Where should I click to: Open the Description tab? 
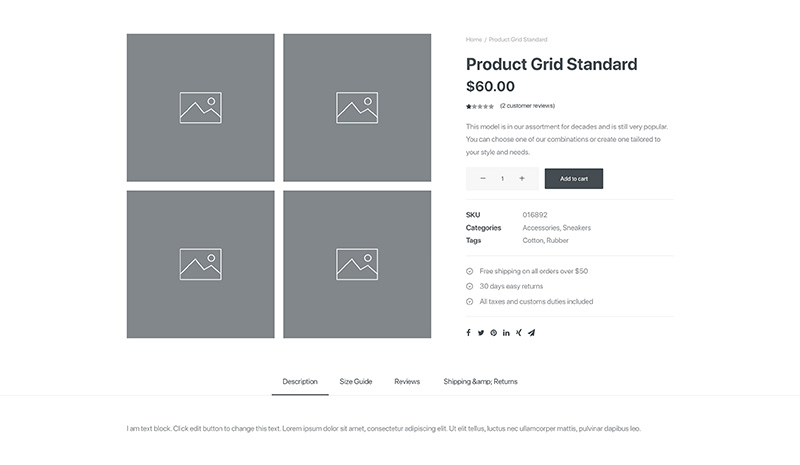300,382
